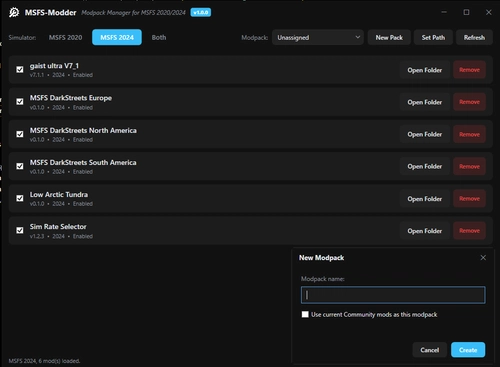500x367 pixels.
Task: Click the v1.0.0 version badge
Action: [x=201, y=13]
